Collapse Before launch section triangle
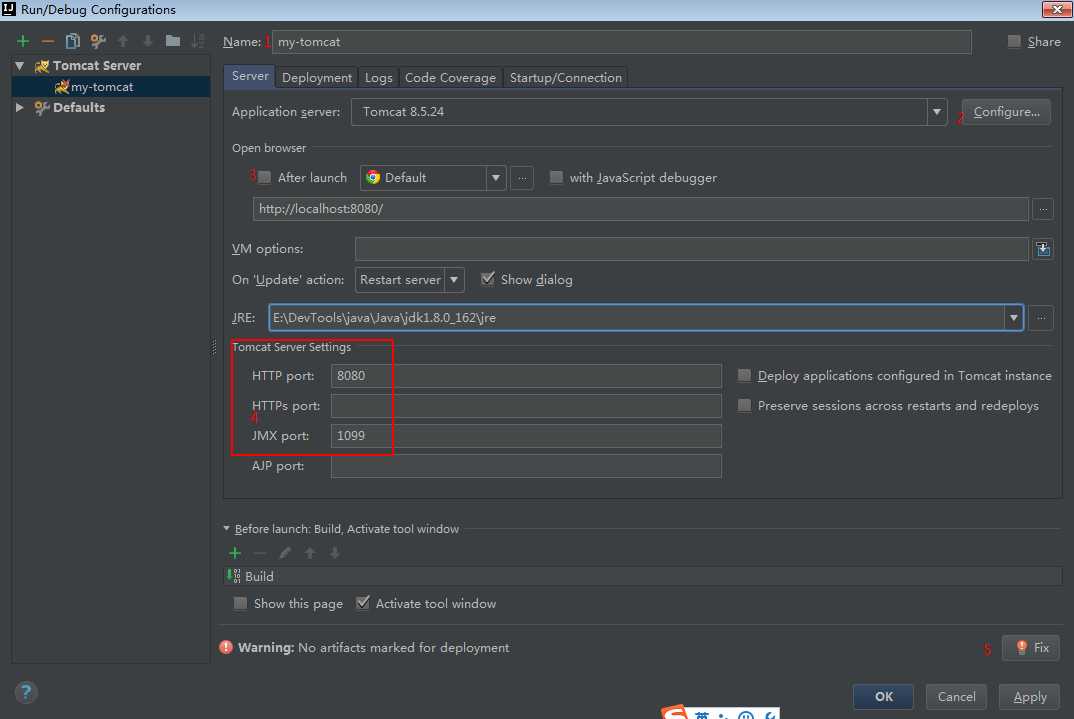This screenshot has width=1074, height=719. (227, 529)
